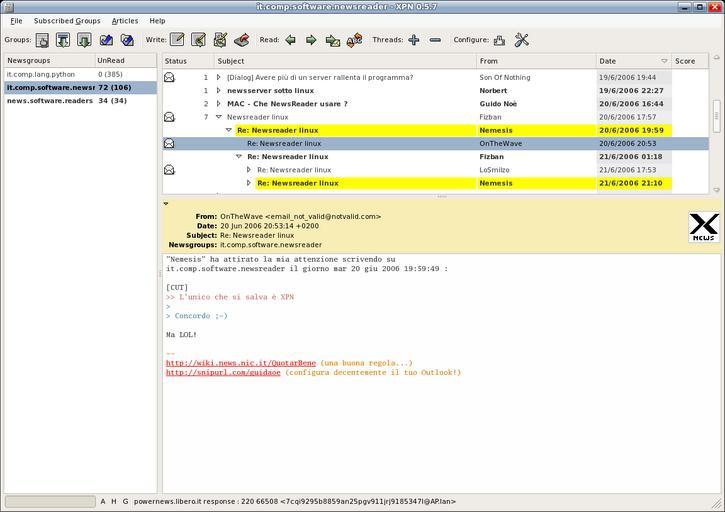Collapse article headers using small triangle
Screen dimensions: 725x512
167,204
